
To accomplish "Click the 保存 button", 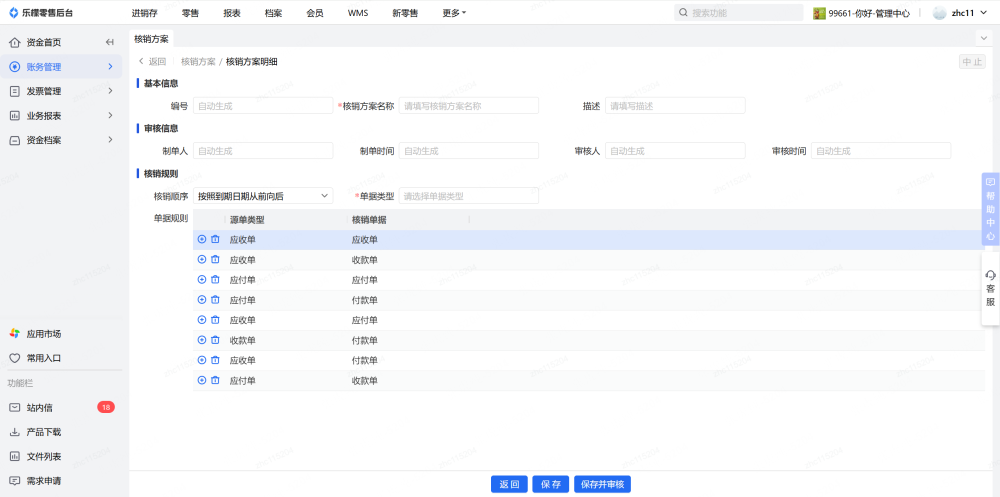I will pos(550,484).
